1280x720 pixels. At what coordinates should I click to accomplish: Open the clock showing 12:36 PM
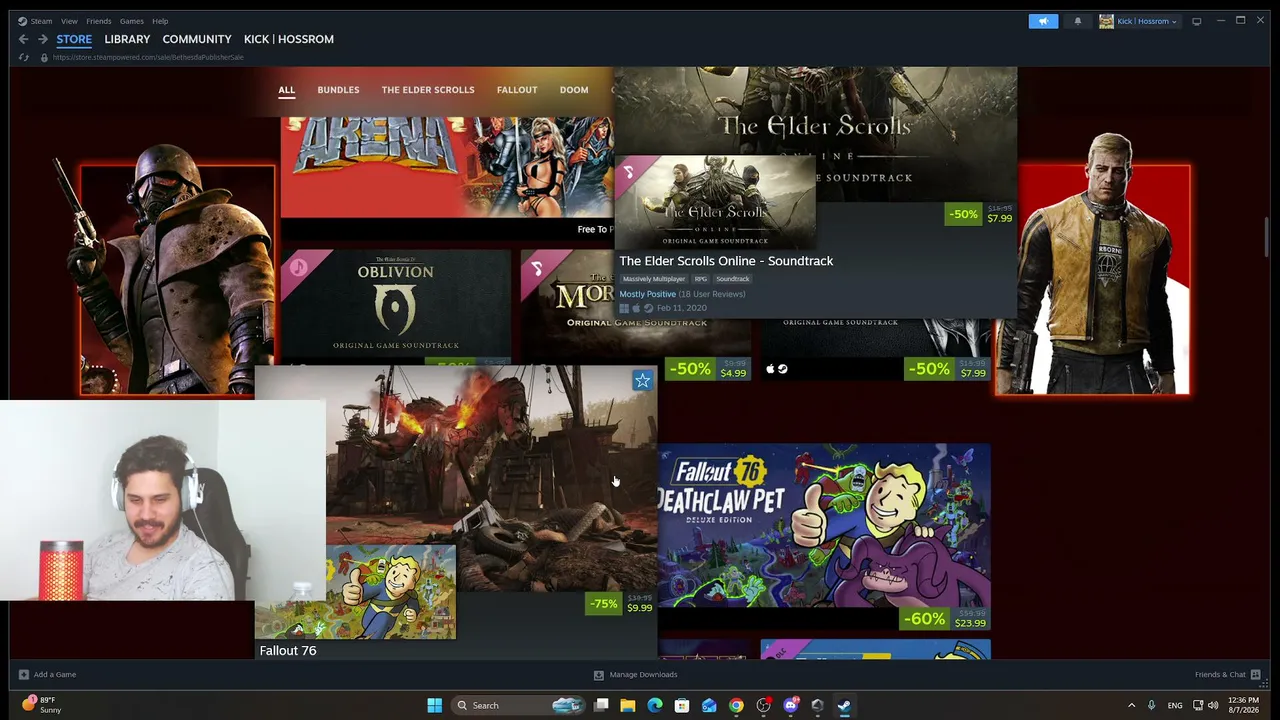click(1244, 705)
